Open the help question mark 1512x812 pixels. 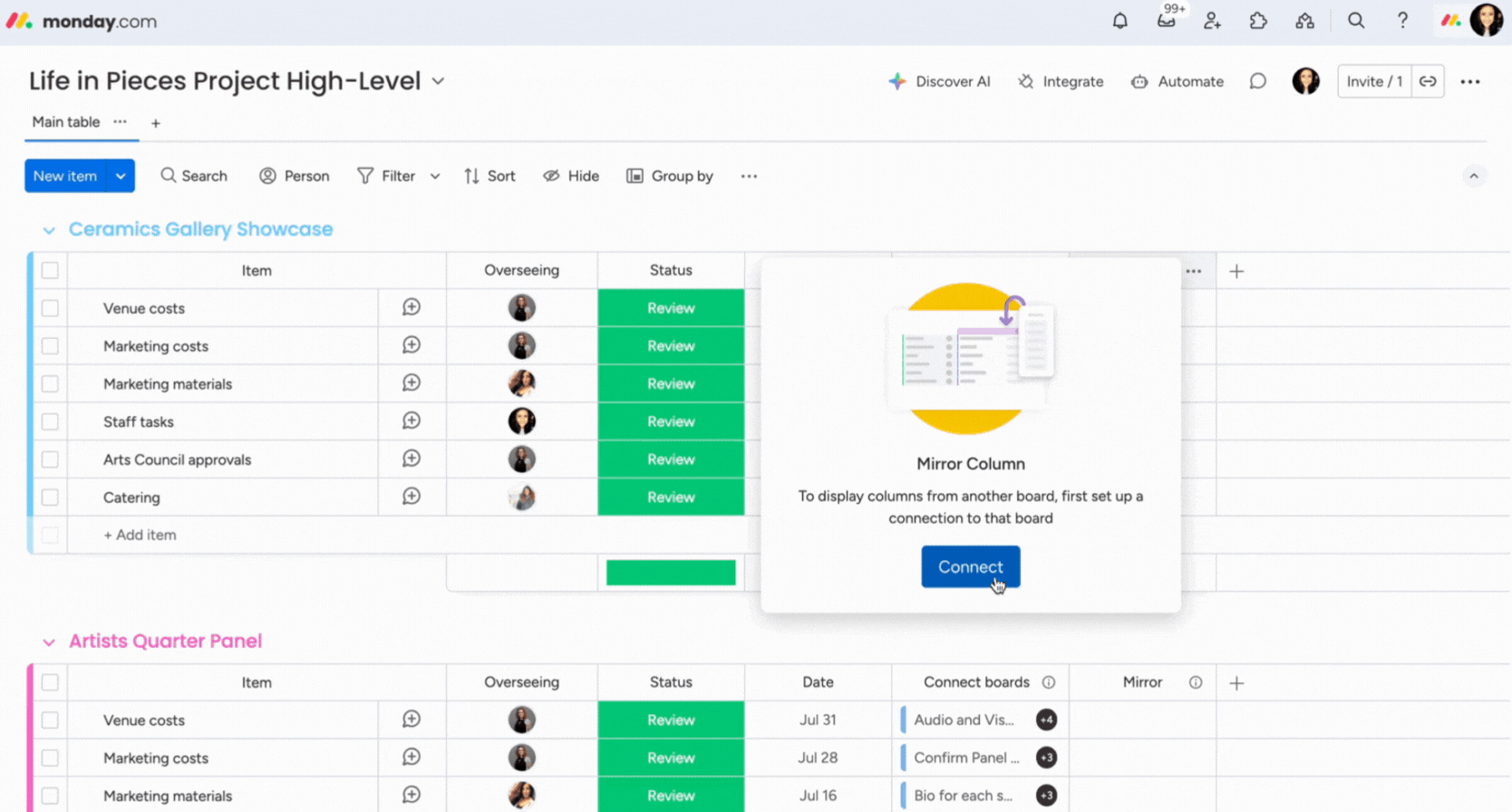click(x=1402, y=21)
